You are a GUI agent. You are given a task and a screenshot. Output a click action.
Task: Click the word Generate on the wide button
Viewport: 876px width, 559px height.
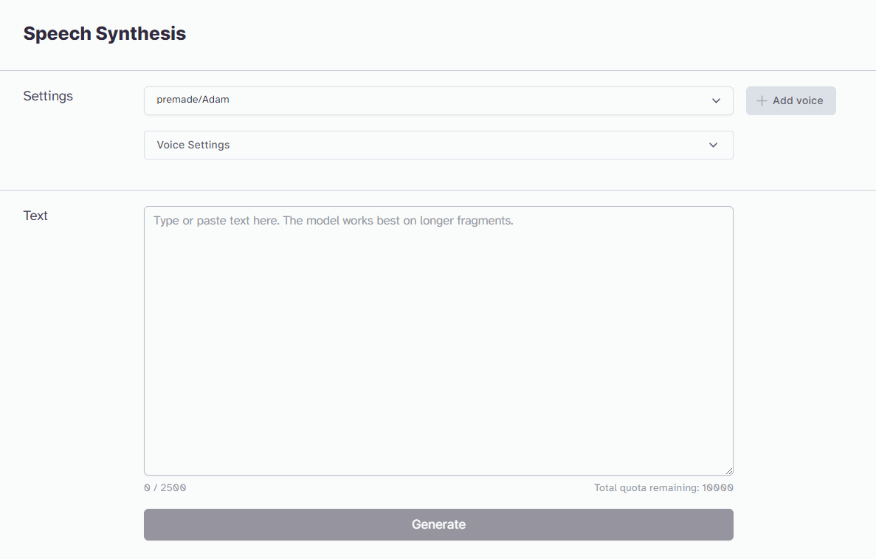click(438, 524)
